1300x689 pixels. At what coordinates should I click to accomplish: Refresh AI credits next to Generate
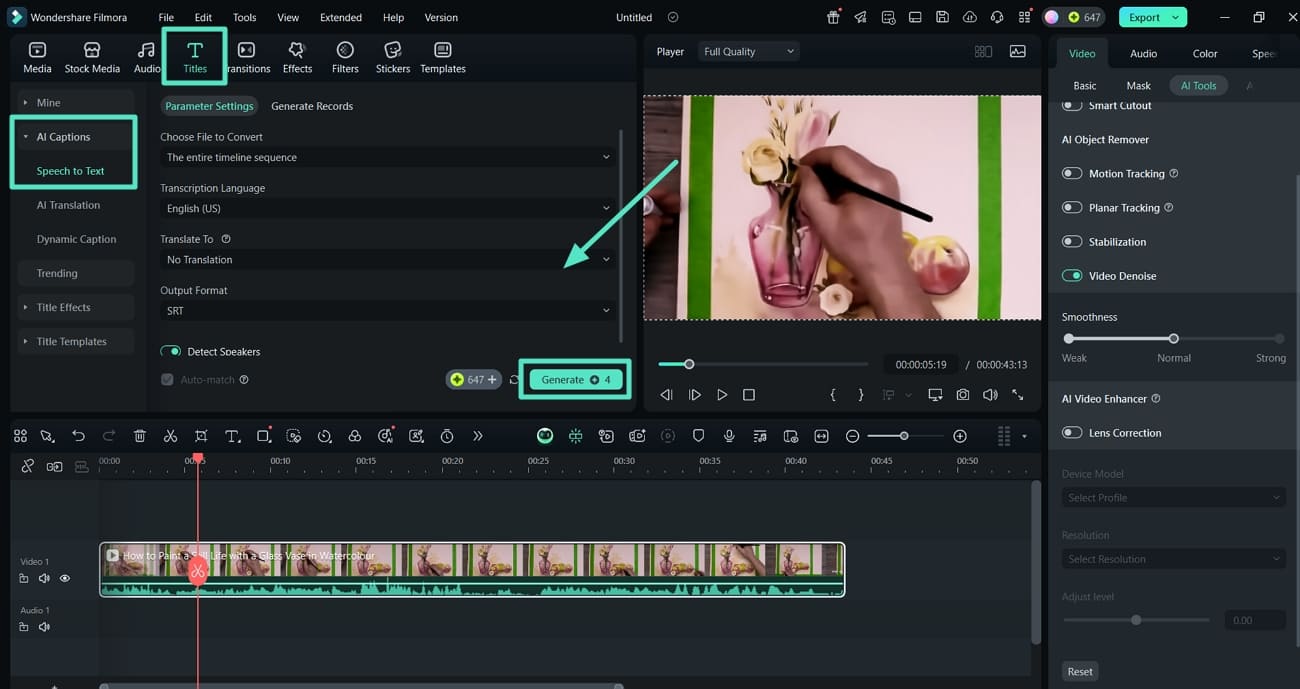[514, 380]
